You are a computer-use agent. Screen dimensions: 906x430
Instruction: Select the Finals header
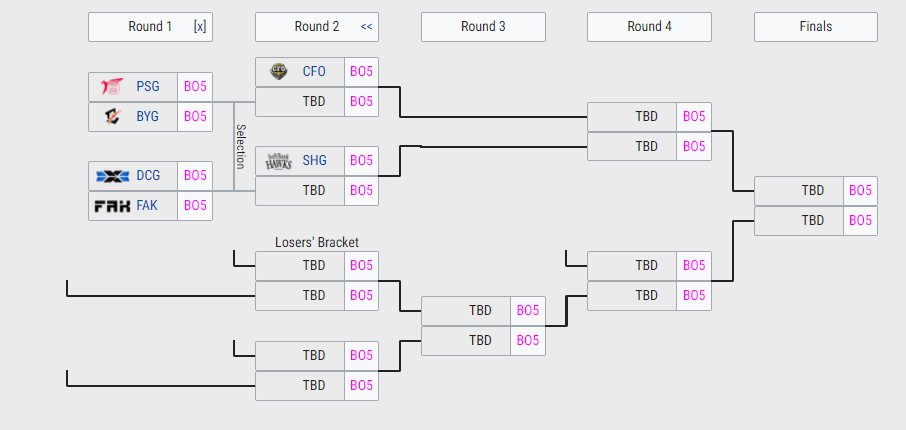click(x=816, y=27)
